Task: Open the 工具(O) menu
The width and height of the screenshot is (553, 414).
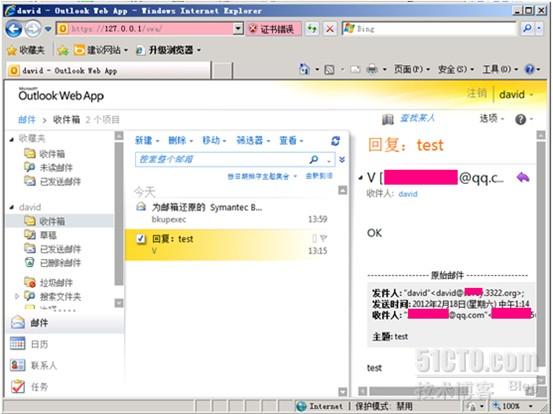Action: [500, 69]
